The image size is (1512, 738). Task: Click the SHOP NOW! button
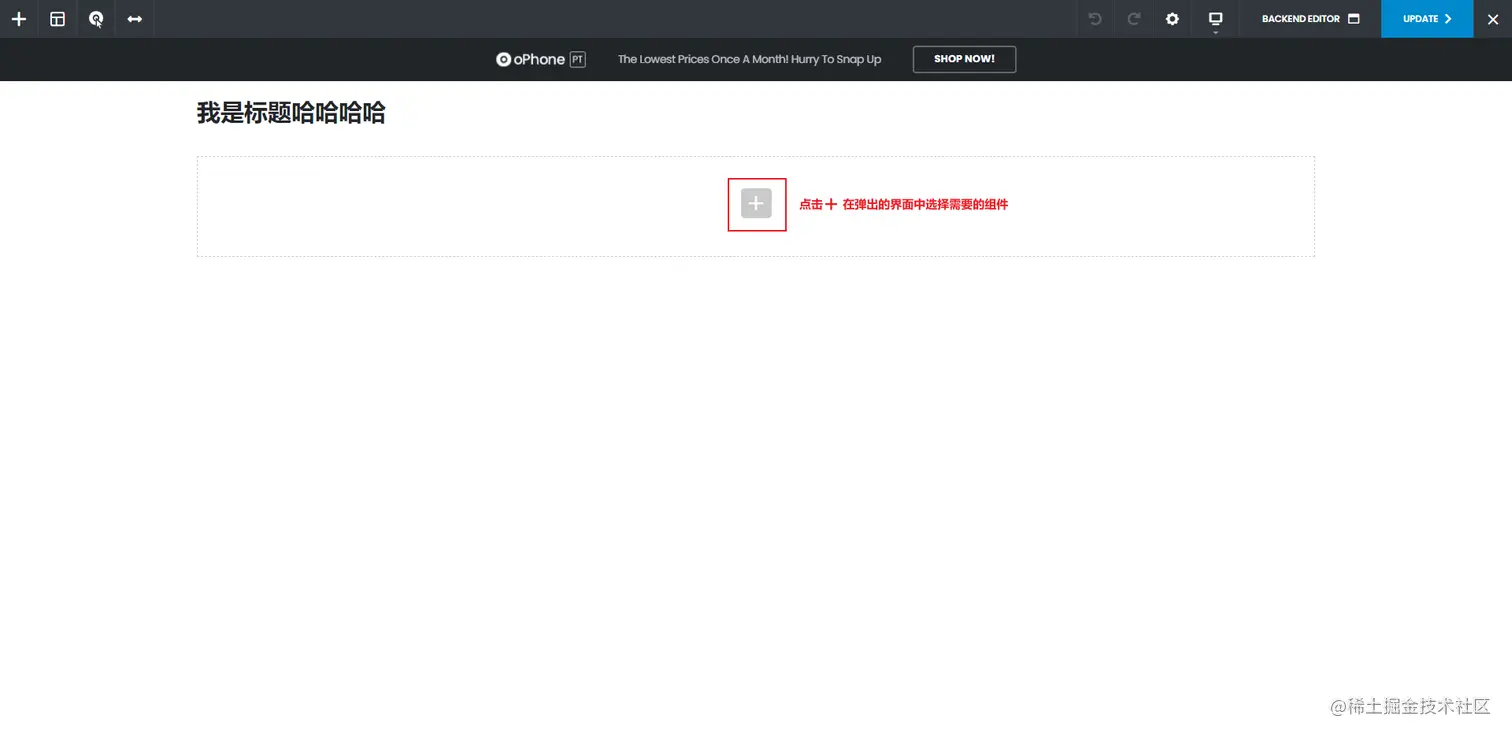point(964,59)
